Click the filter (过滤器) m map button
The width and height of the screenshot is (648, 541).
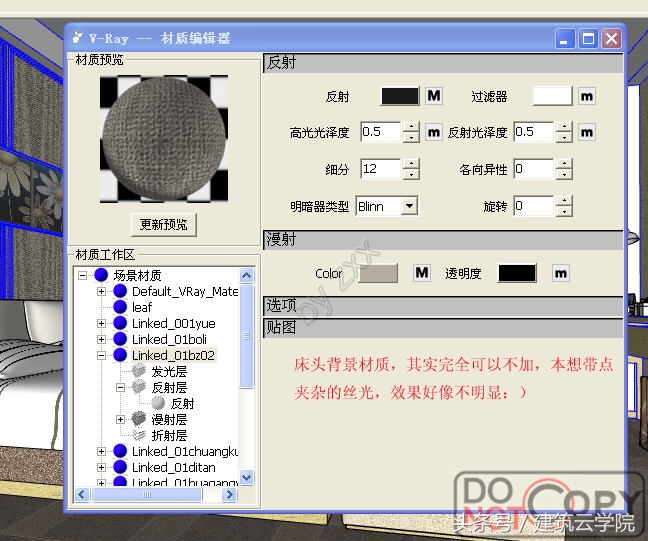(x=586, y=96)
